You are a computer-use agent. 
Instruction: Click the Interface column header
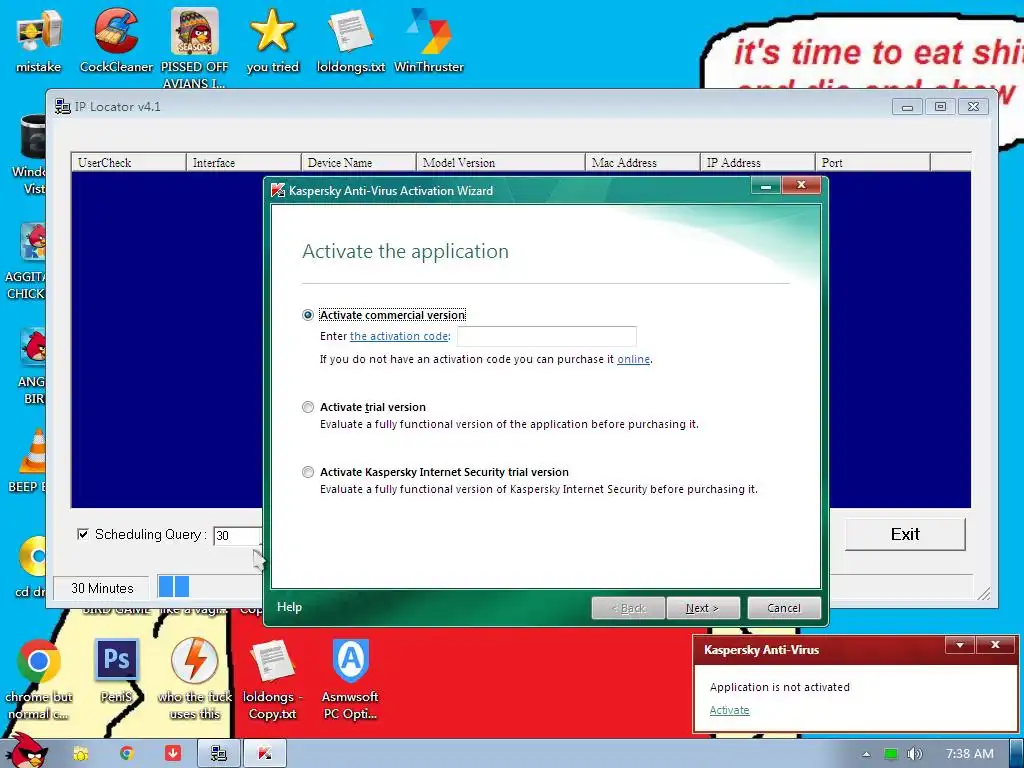click(244, 163)
